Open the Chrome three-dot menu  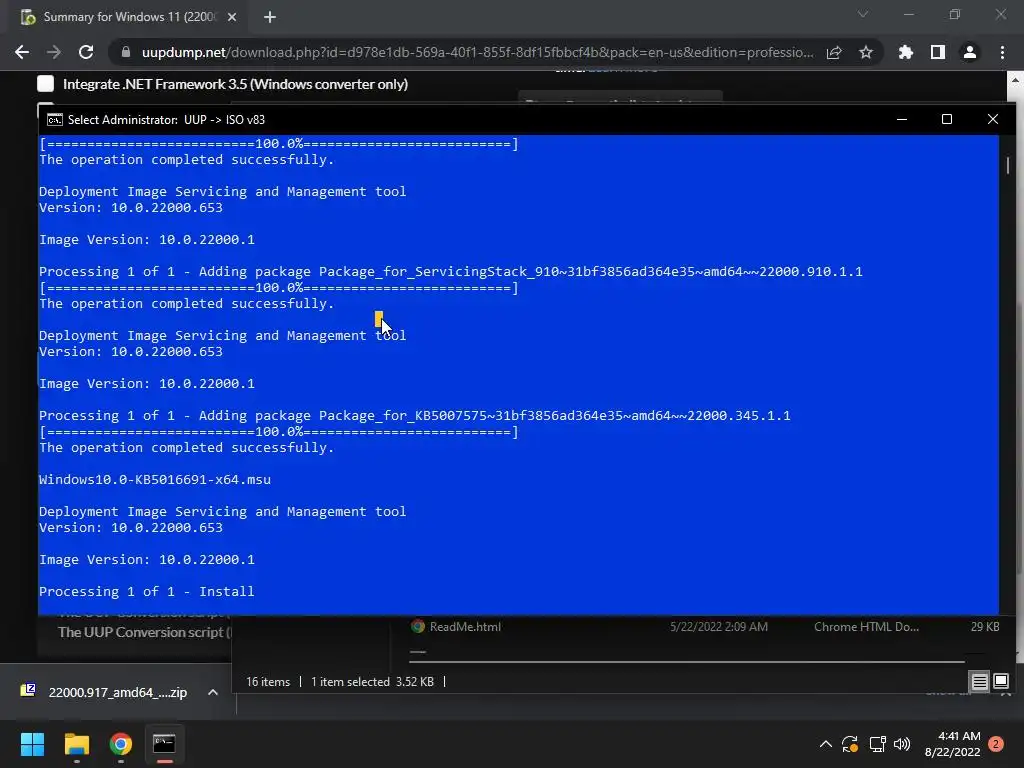(x=1002, y=52)
